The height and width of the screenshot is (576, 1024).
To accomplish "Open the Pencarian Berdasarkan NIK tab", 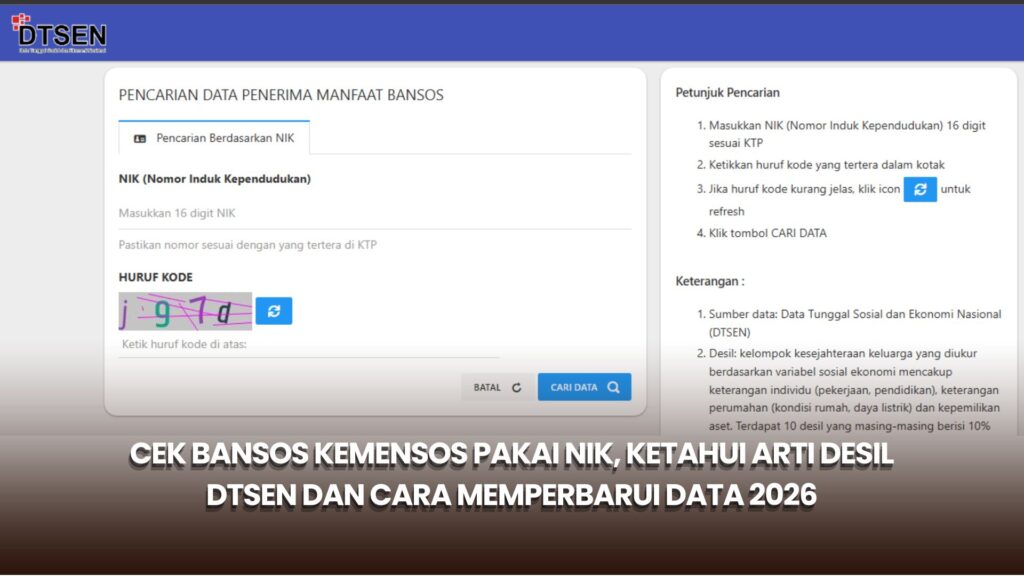I will coord(214,138).
